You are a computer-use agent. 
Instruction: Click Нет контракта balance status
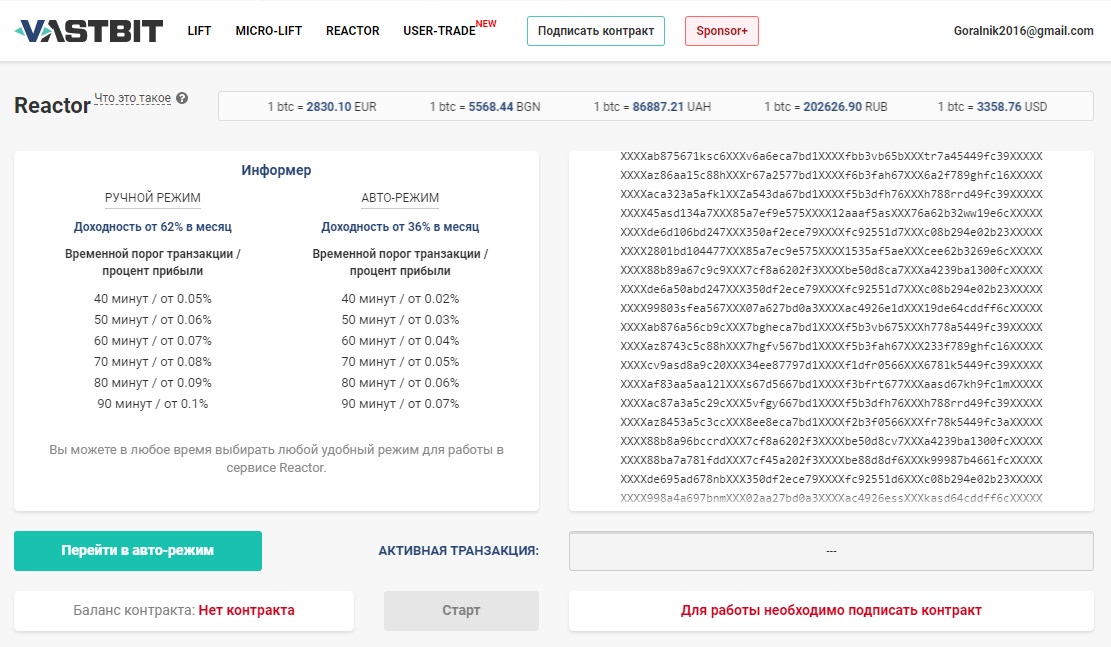[246, 610]
